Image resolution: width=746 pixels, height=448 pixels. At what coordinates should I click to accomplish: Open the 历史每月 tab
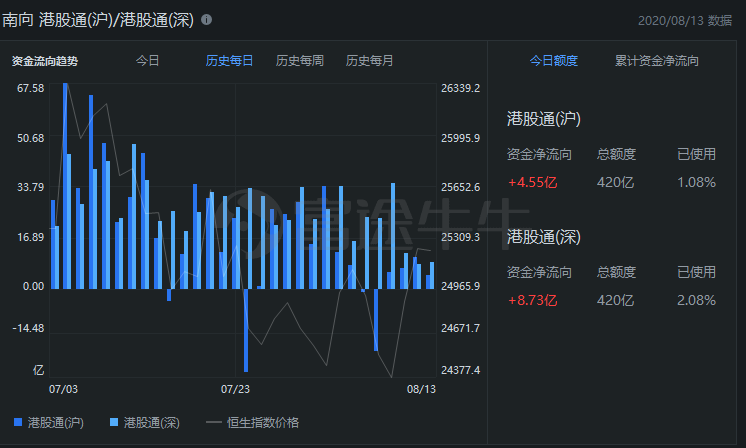pyautogui.click(x=369, y=61)
